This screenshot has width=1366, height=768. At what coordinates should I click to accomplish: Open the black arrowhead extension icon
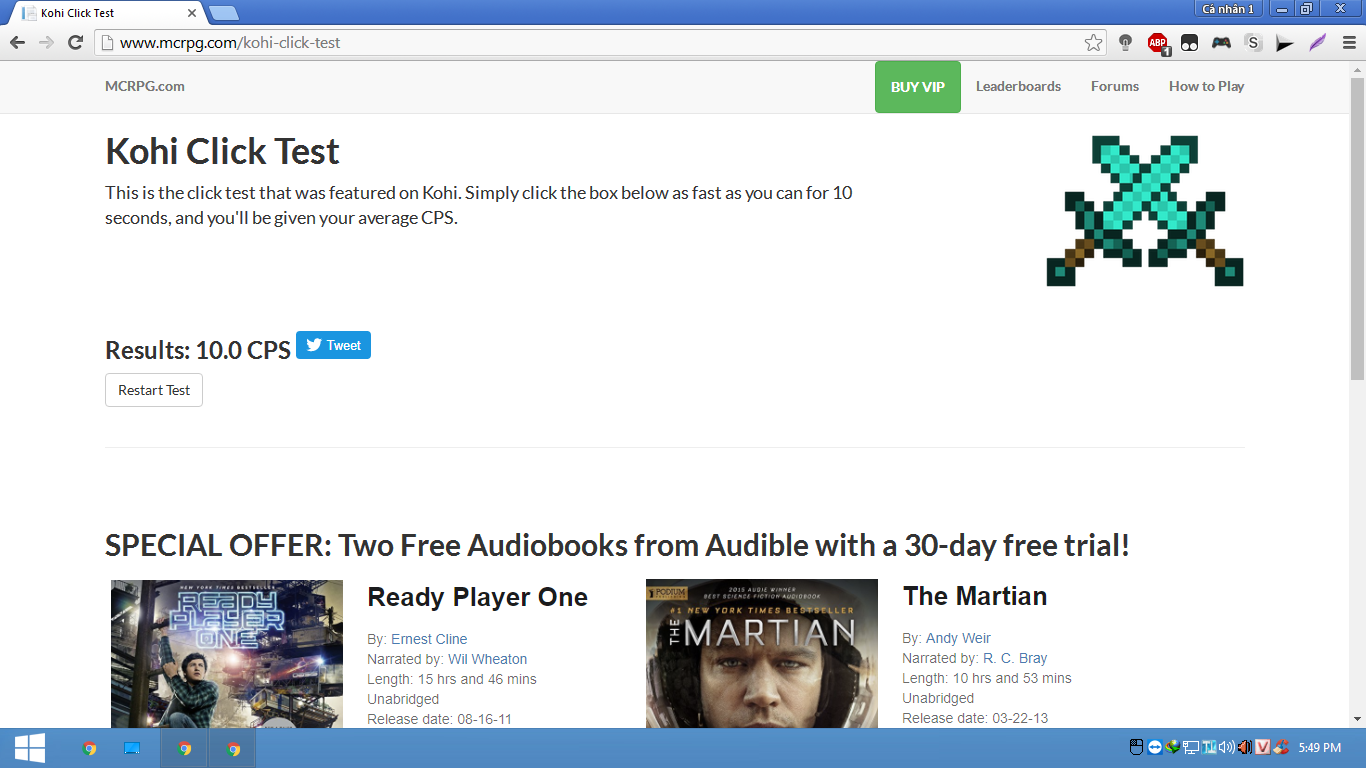coord(1285,43)
